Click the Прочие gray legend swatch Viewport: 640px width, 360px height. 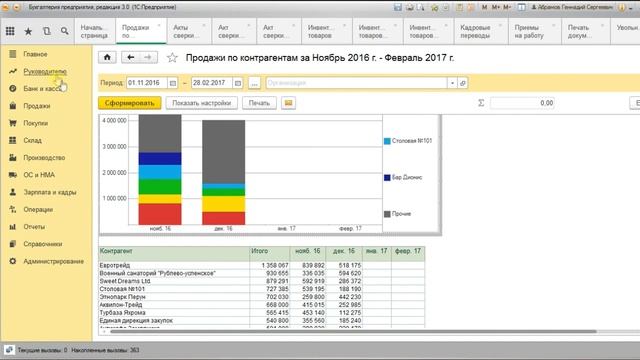(x=387, y=214)
